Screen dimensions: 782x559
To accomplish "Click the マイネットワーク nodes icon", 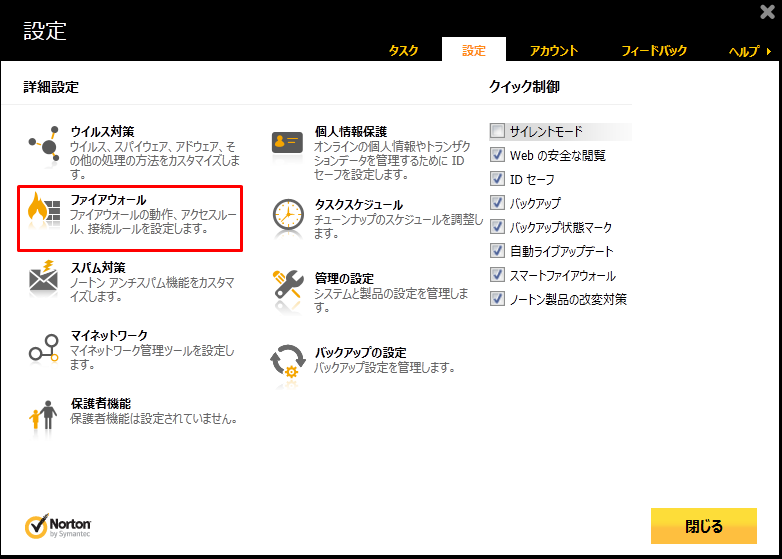I will [44, 349].
